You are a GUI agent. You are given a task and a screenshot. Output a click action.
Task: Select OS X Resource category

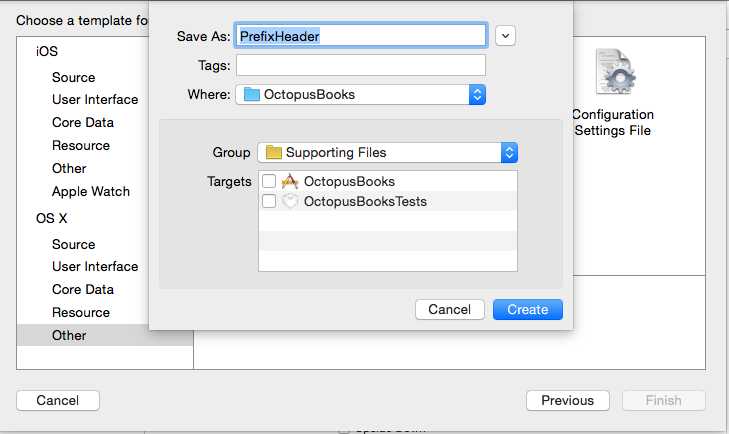81,312
